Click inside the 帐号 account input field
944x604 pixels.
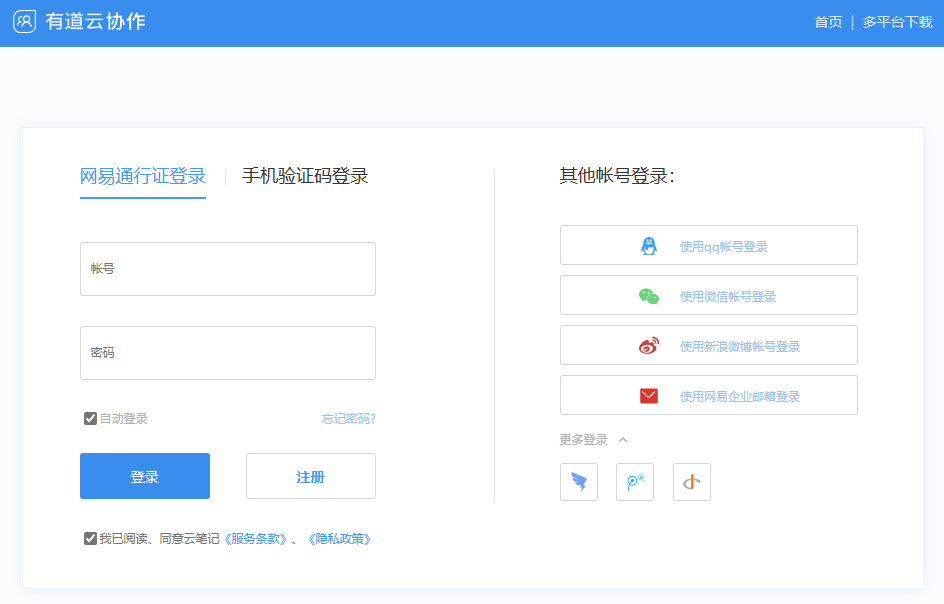(x=227, y=268)
